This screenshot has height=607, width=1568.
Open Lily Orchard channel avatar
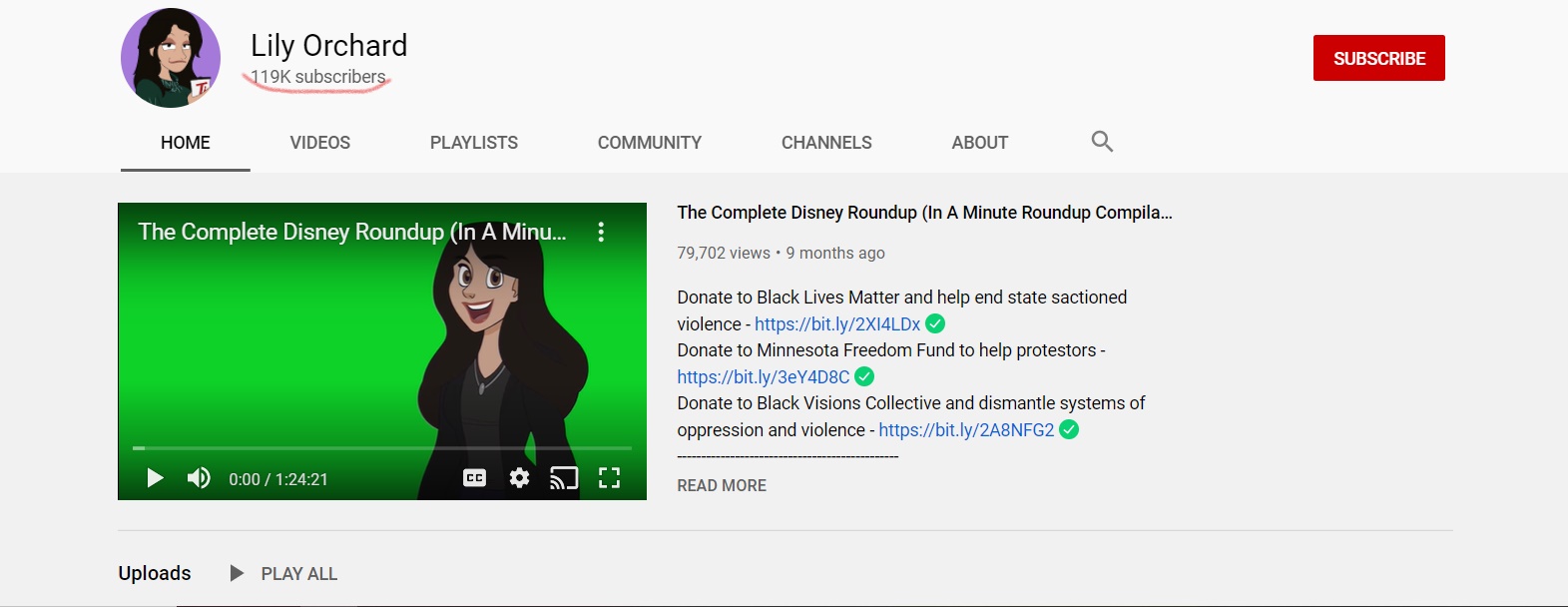(x=171, y=58)
